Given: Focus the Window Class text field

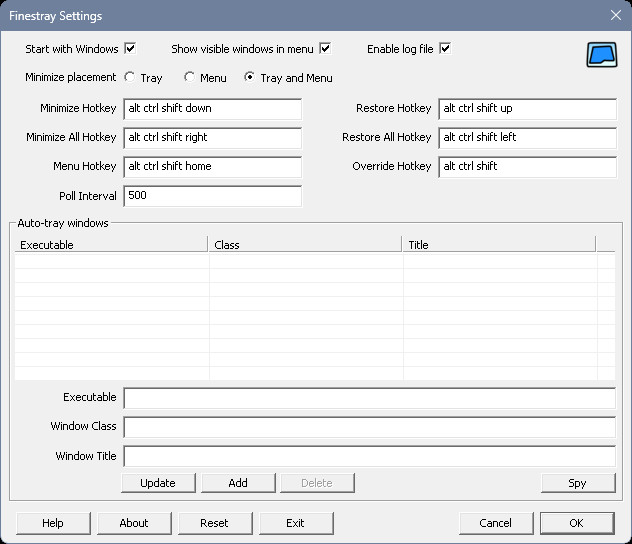Looking at the screenshot, I should [370, 427].
